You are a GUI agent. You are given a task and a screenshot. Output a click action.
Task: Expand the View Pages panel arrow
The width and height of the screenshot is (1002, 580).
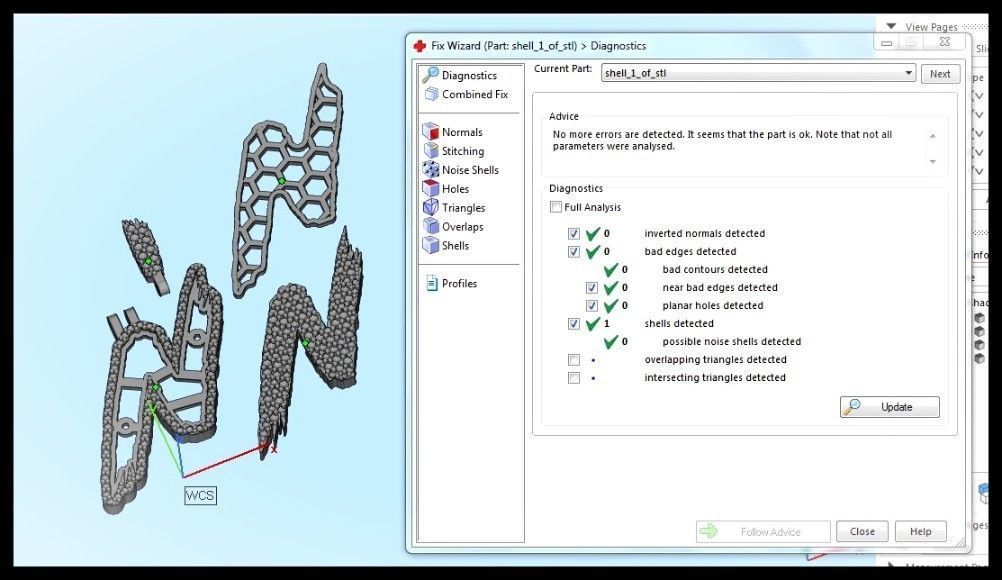click(891, 26)
